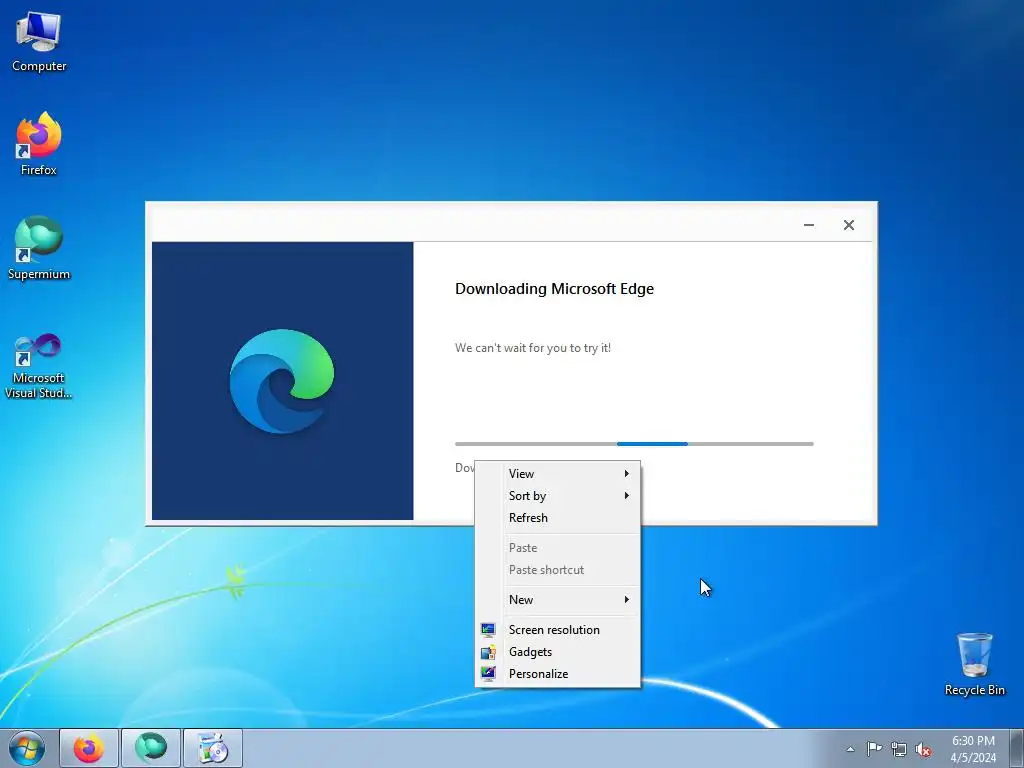Click the View submenu arrow
The image size is (1024, 768).
(626, 473)
